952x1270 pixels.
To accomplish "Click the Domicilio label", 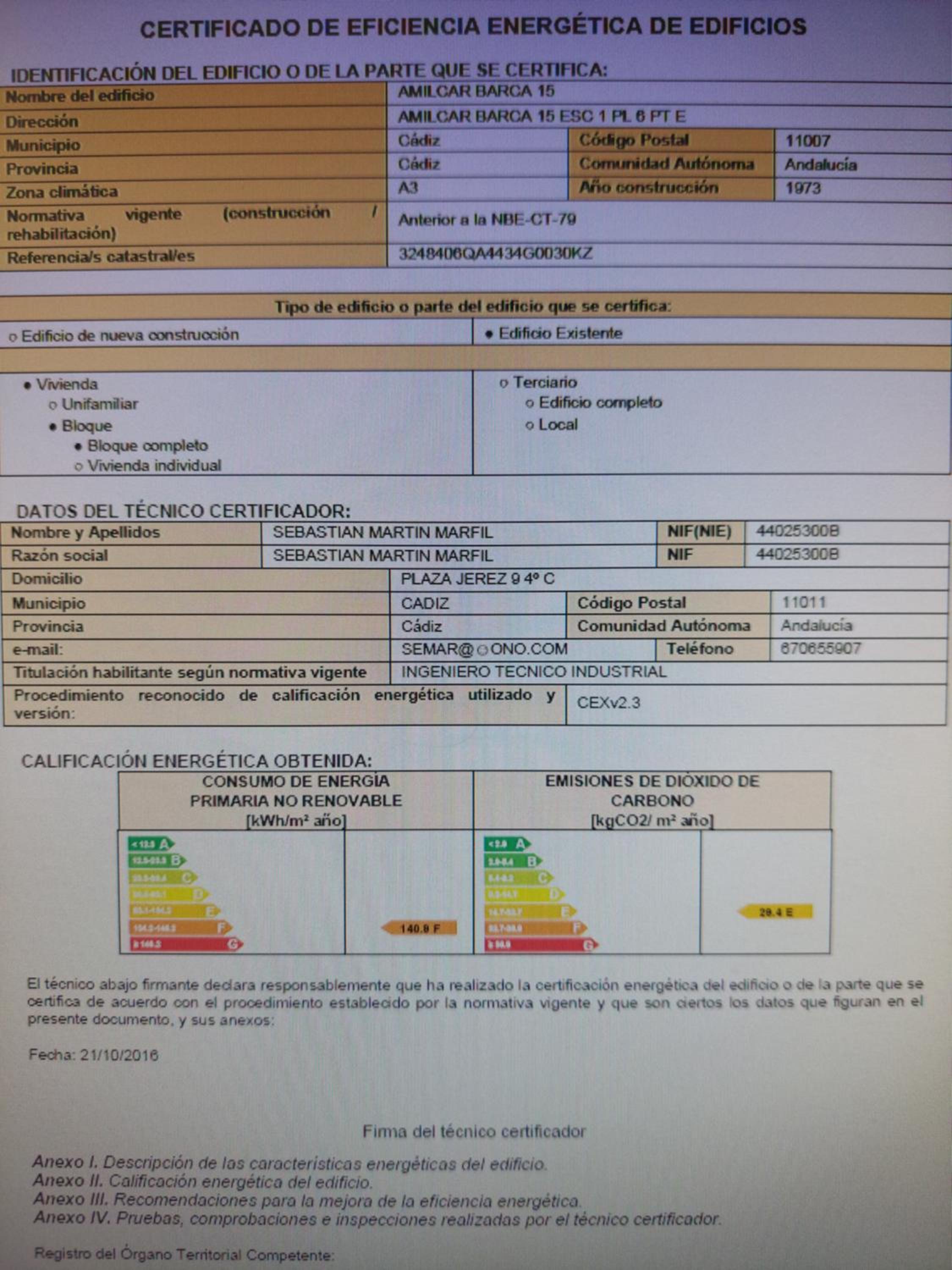I will click(x=47, y=579).
